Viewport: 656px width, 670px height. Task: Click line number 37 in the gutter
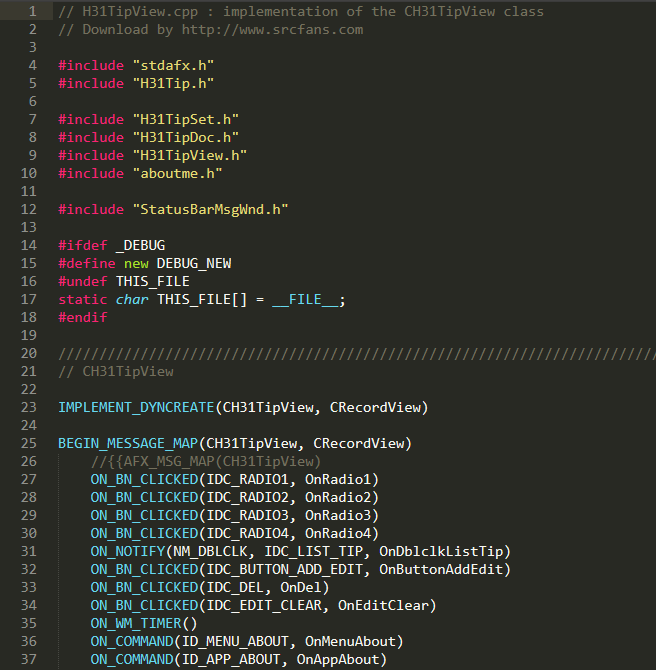[x=29, y=659]
